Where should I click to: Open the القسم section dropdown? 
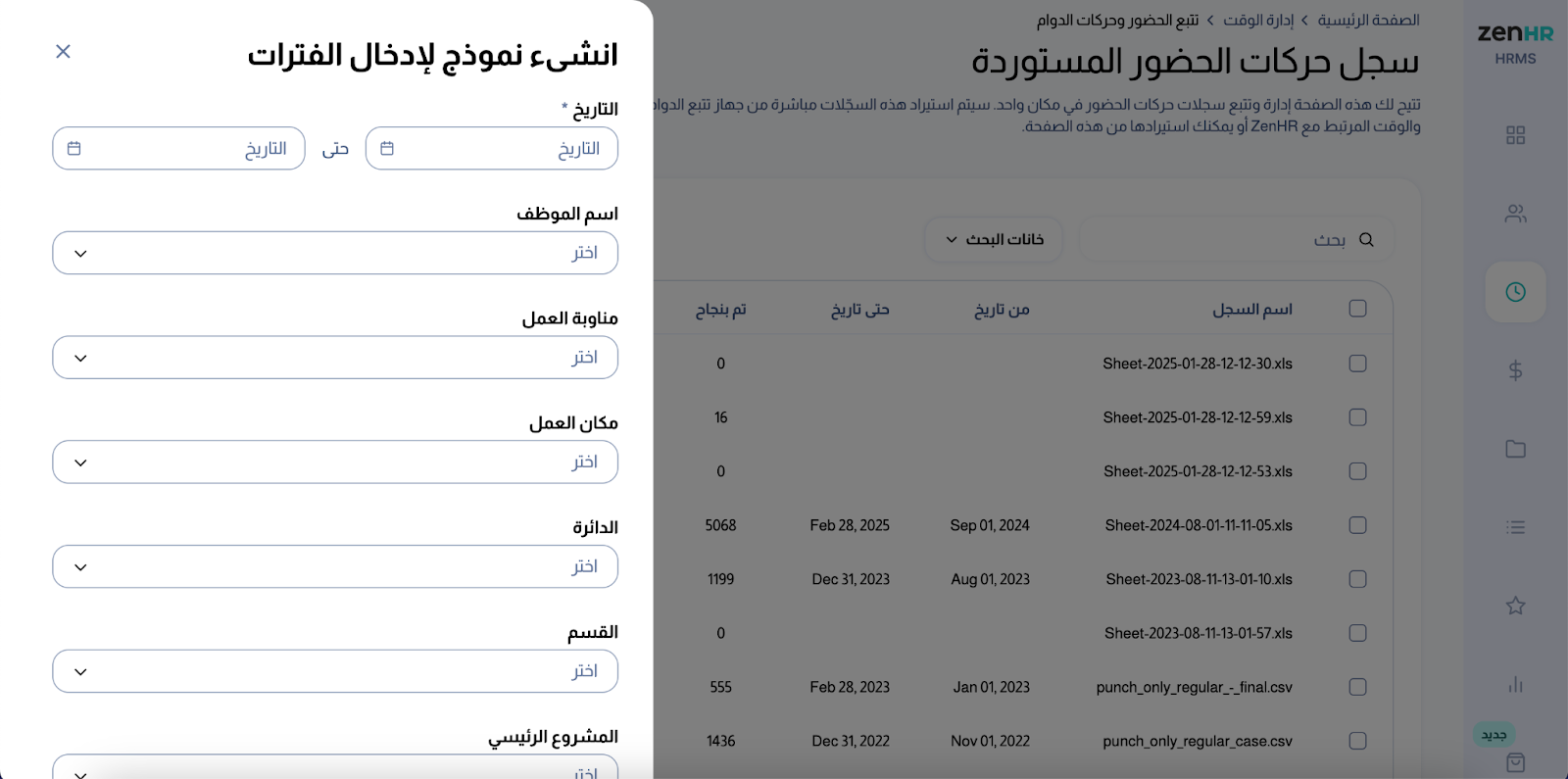335,671
